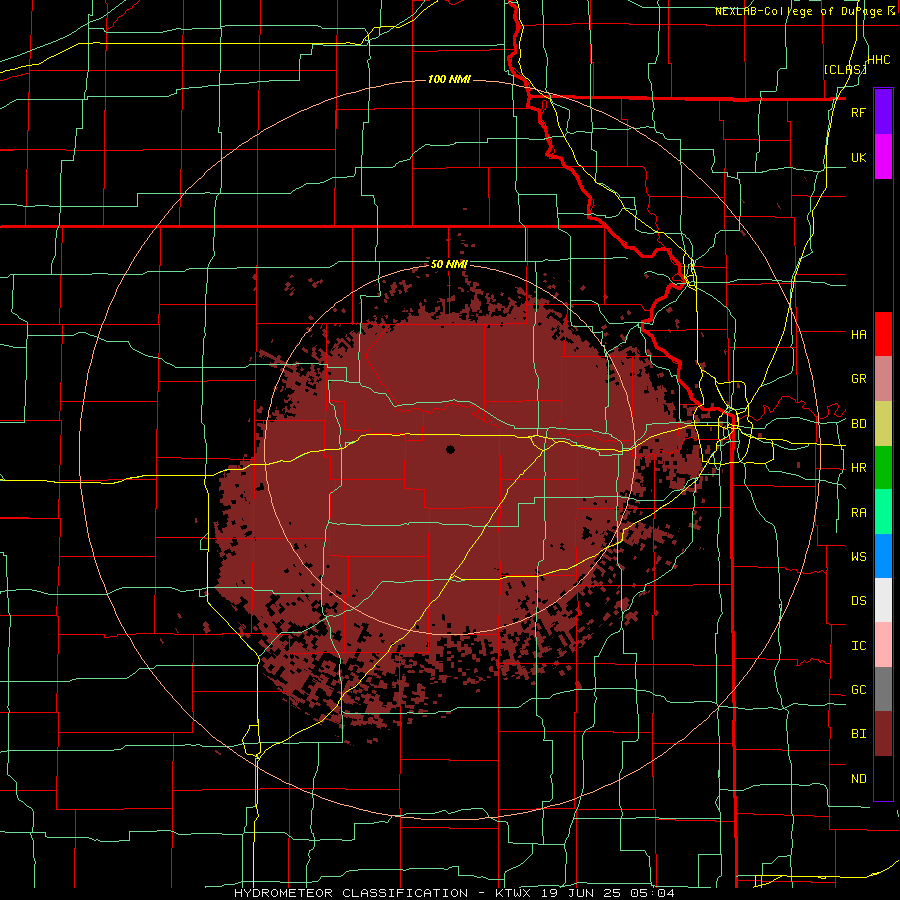Click the HA legend label
The width and height of the screenshot is (900, 900).
[x=858, y=334]
